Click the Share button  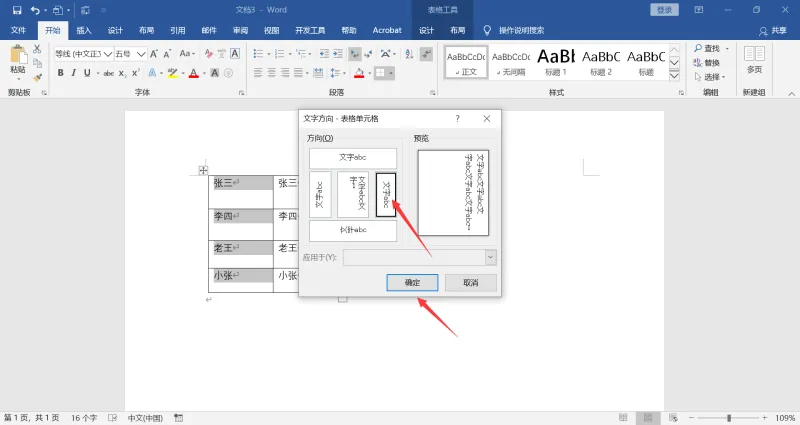pos(772,31)
